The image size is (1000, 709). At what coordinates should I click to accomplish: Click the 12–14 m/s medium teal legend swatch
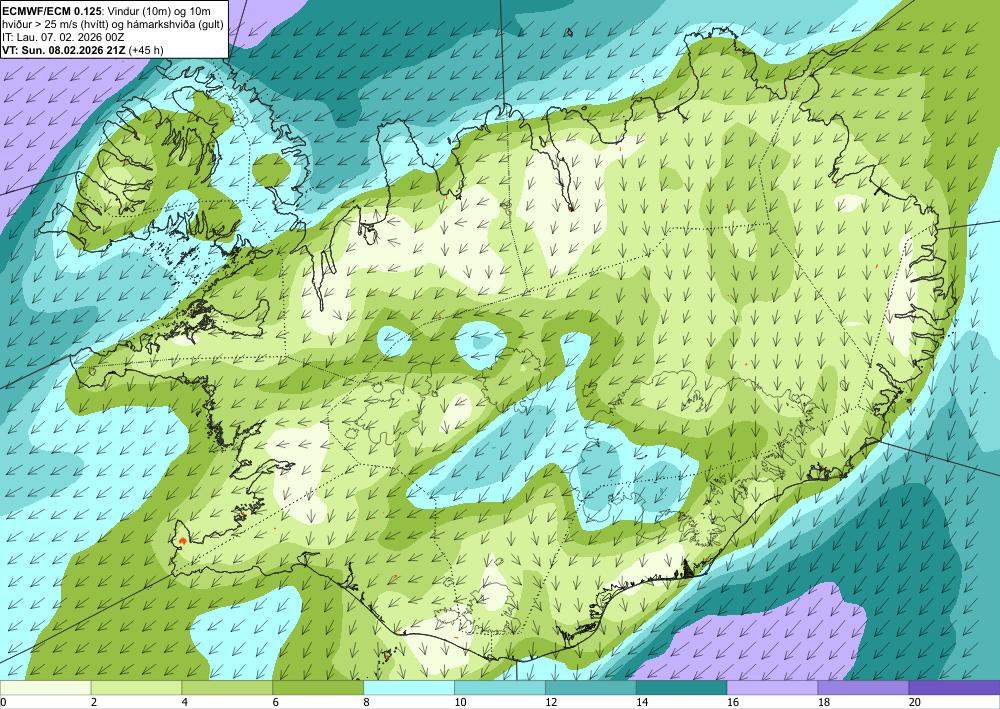tap(591, 687)
